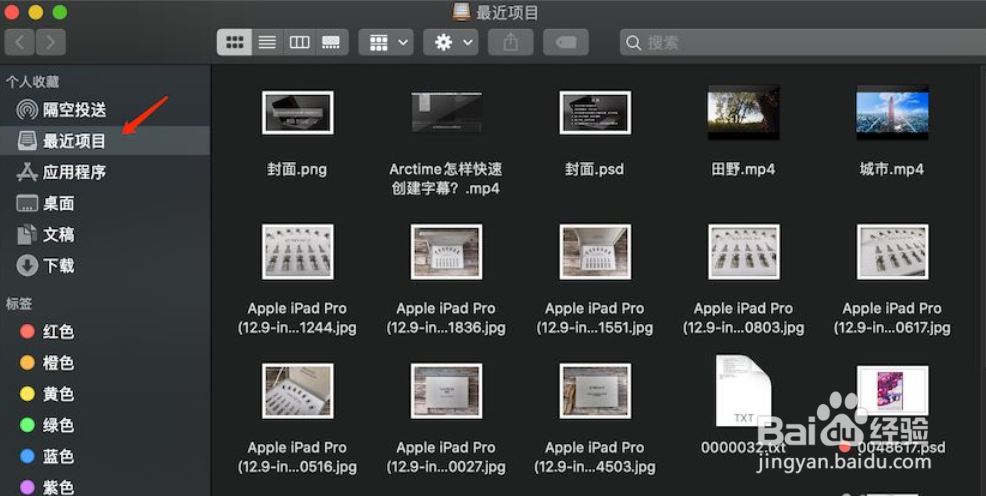Select the 蓝色 blue tag
The width and height of the screenshot is (986, 496).
pos(105,456)
